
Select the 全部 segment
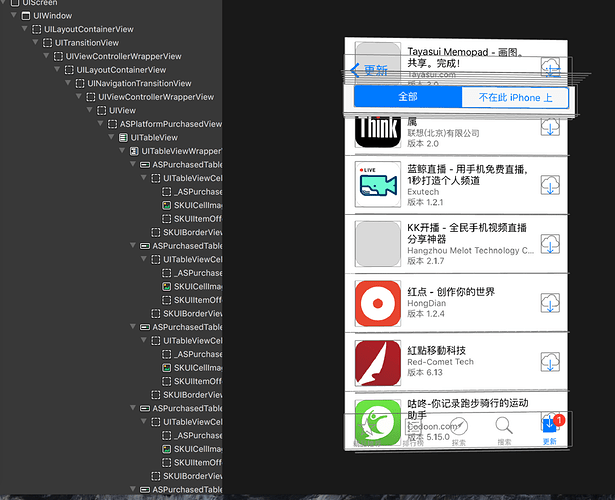pyautogui.click(x=408, y=97)
